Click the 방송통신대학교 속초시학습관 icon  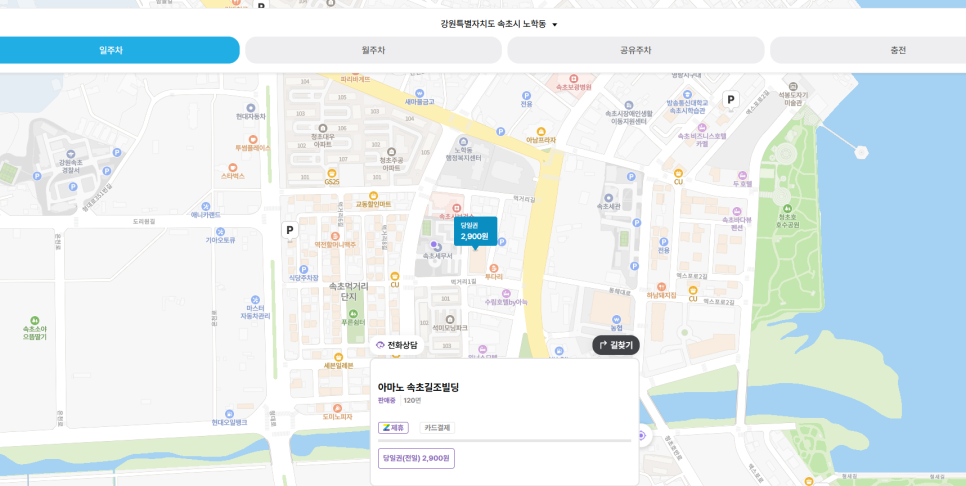686,92
